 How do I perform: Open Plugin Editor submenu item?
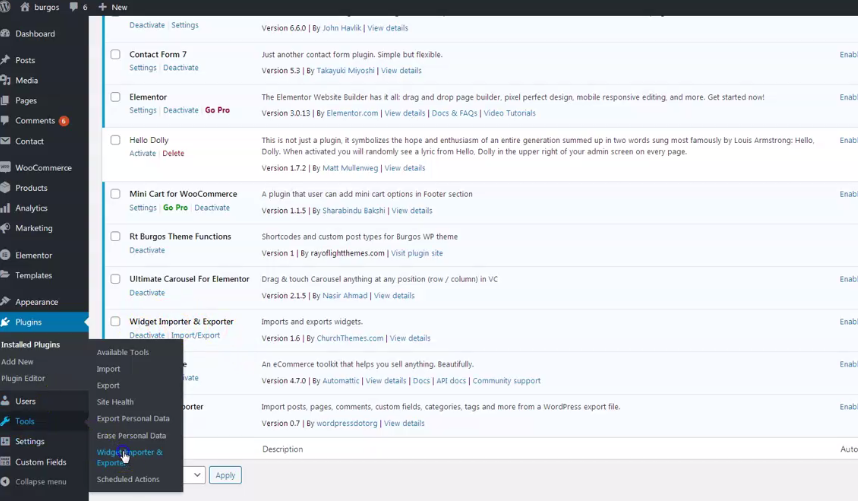point(23,378)
